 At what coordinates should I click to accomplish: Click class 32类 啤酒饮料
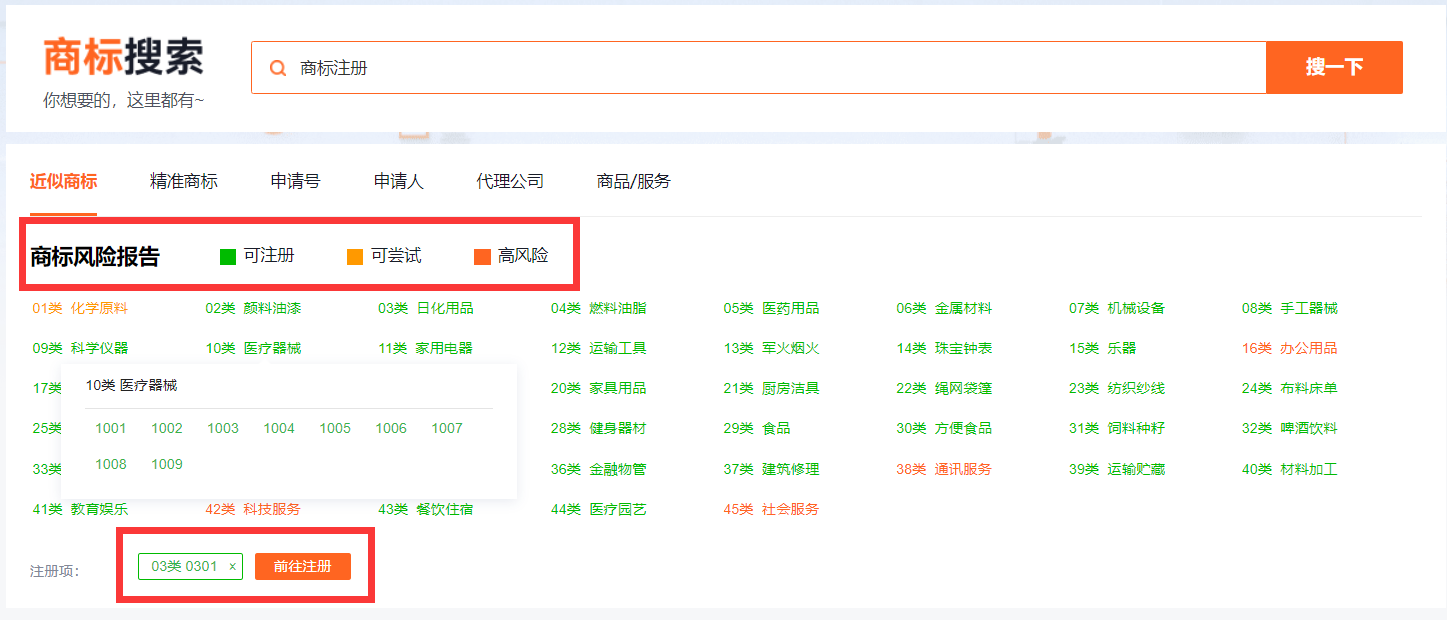coord(1290,428)
